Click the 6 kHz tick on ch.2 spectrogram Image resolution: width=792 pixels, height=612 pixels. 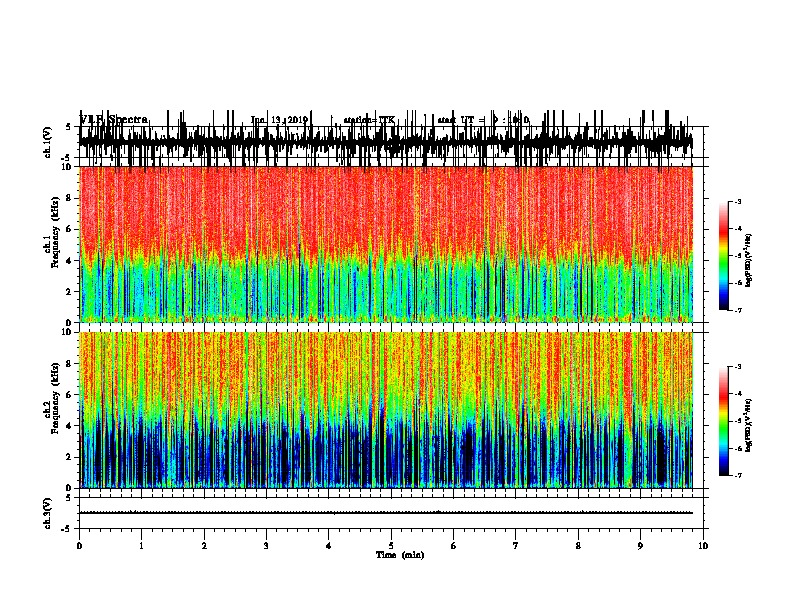pos(70,395)
